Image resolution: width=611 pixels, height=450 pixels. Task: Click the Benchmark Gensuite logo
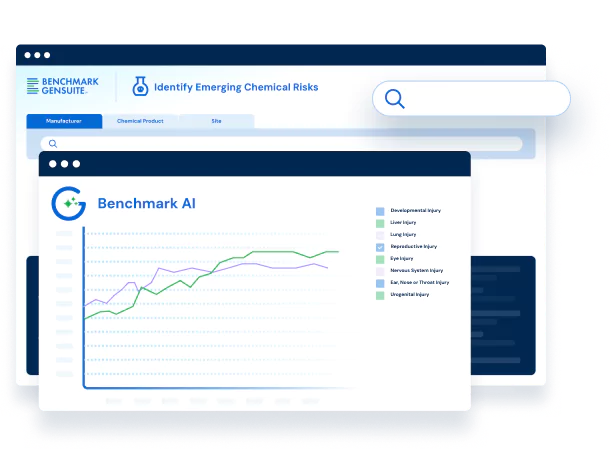click(63, 86)
